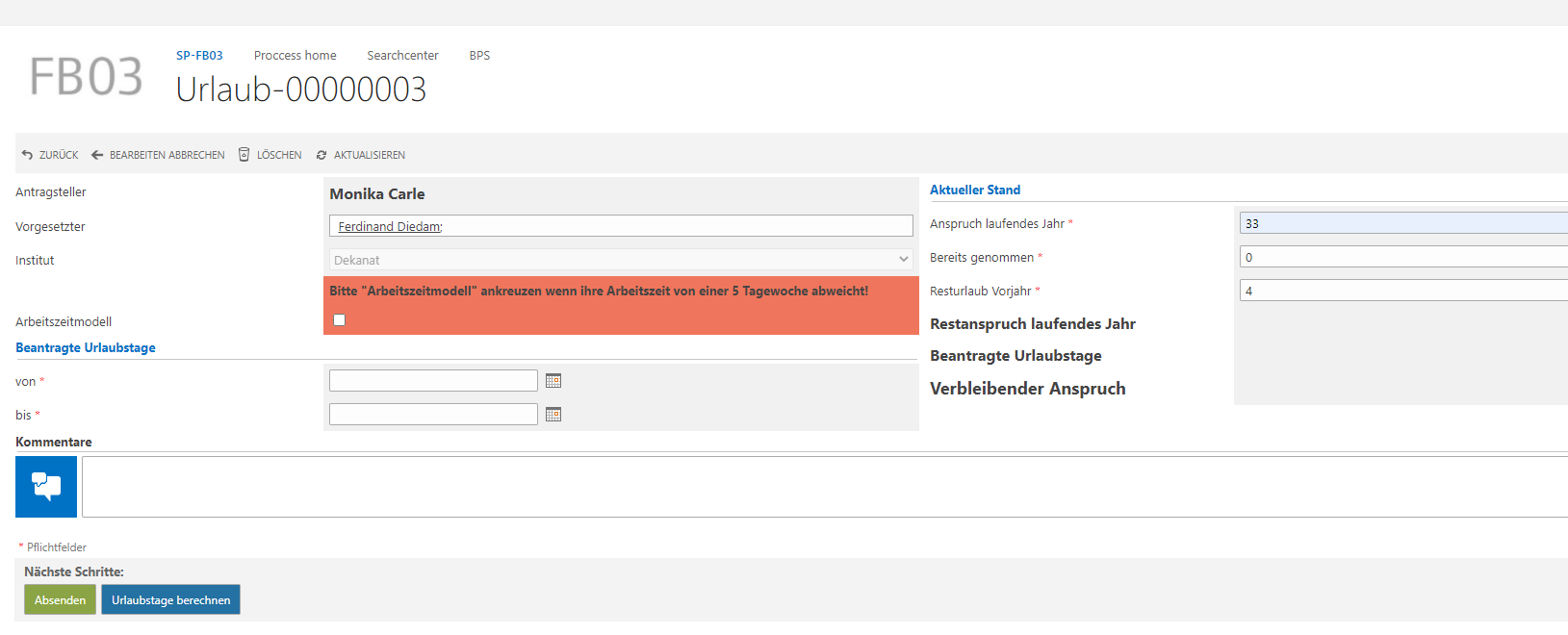Open the SP-FB03 navigation link
Image resolution: width=1568 pixels, height=635 pixels.
tap(199, 56)
